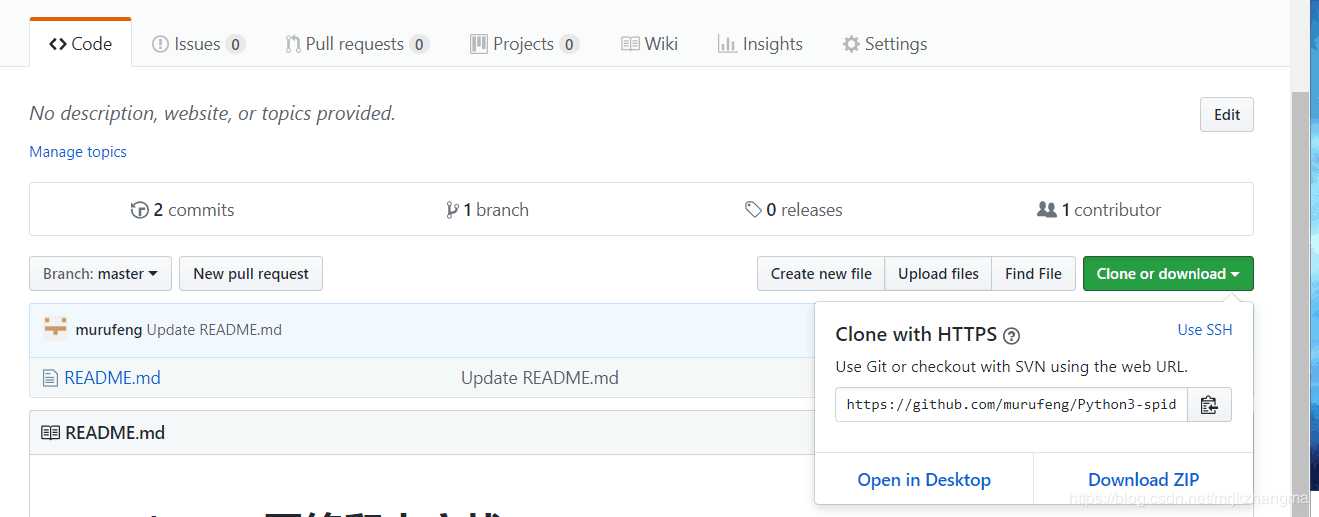Expand the Branch: master dropdown

(x=100, y=274)
